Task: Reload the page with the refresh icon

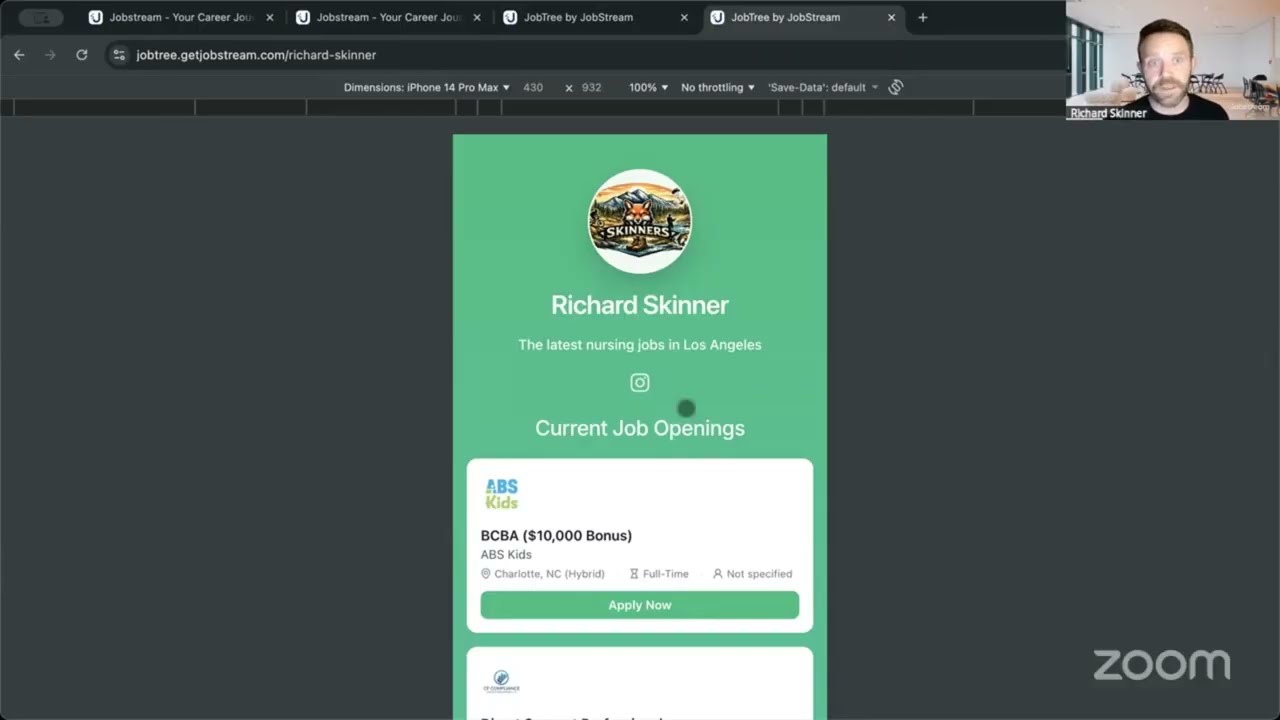Action: tap(82, 55)
